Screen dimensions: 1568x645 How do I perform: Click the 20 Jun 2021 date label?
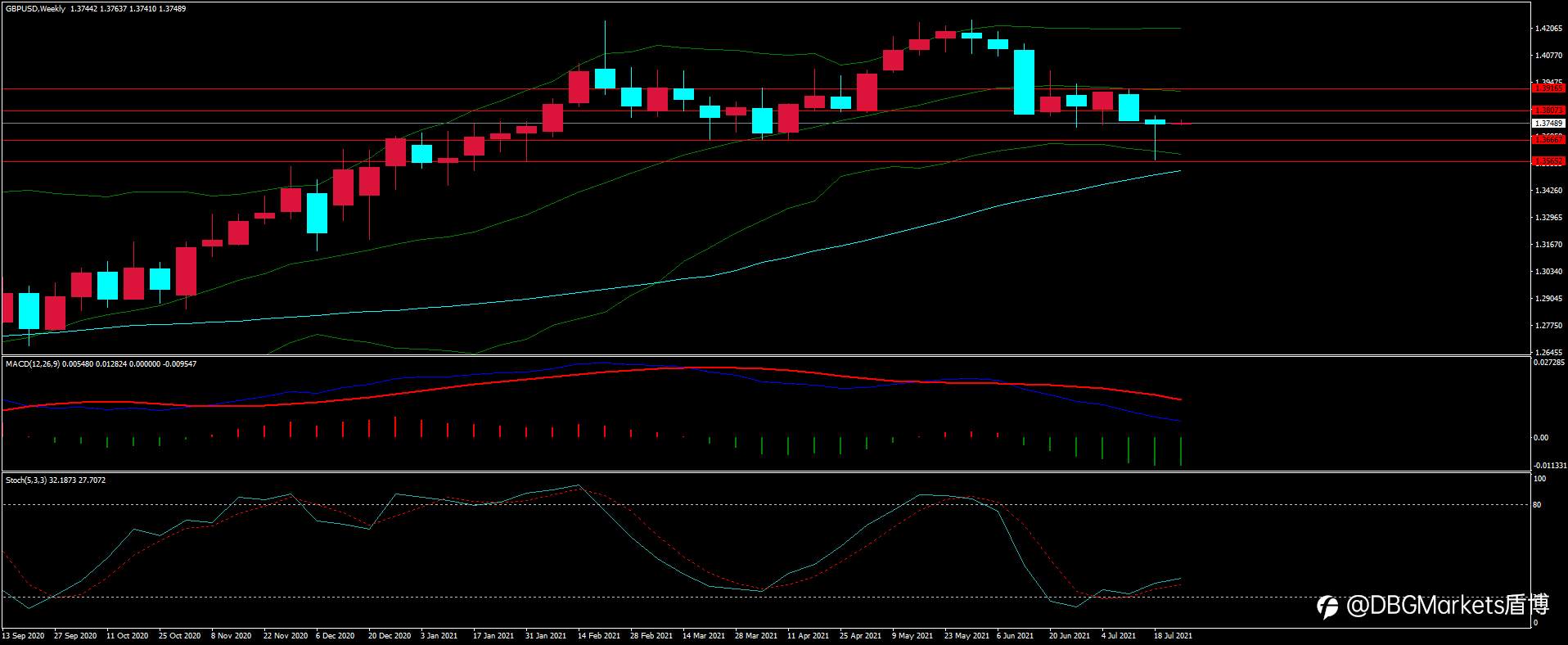1070,636
